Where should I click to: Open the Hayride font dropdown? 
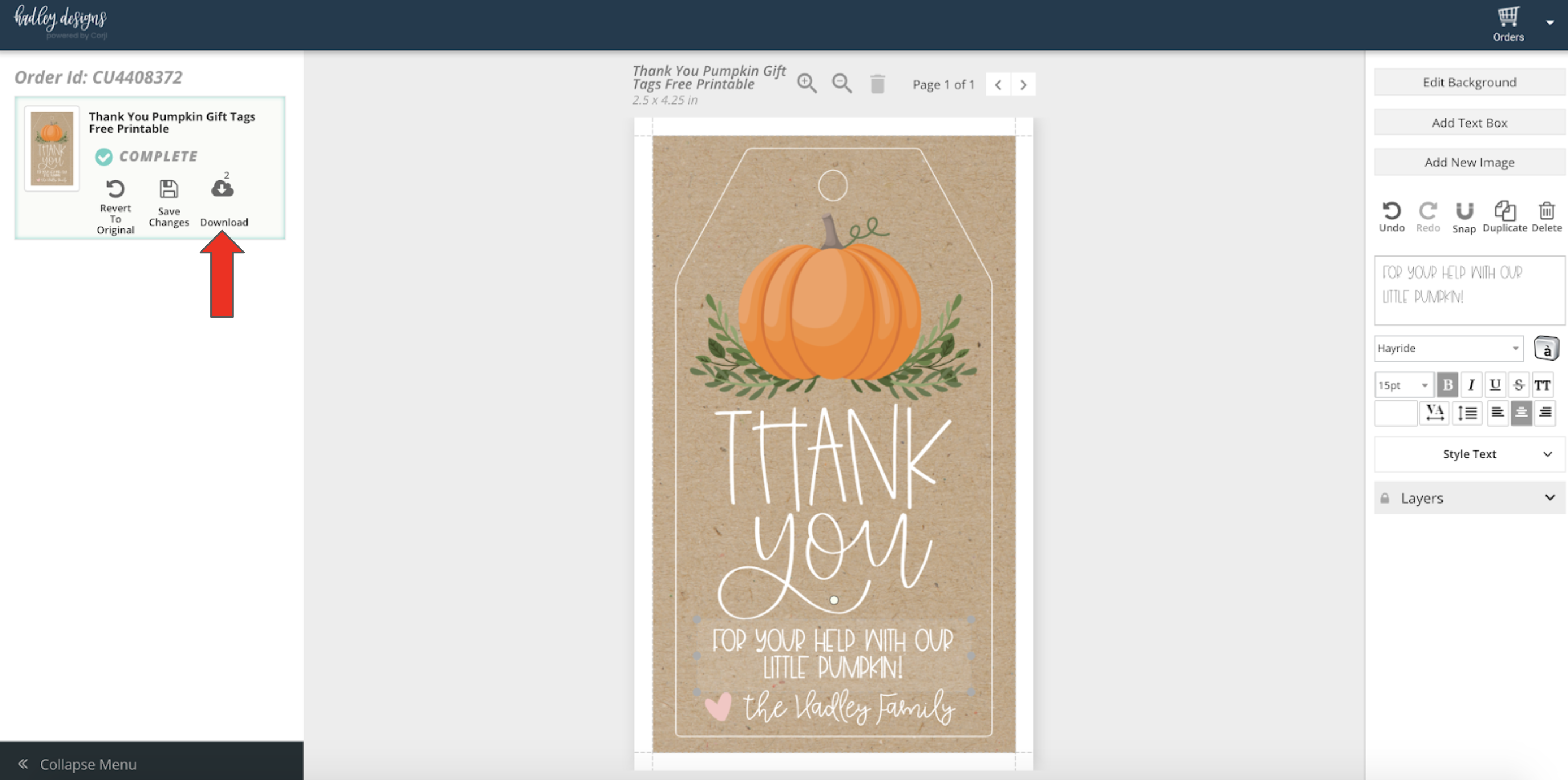(x=1448, y=348)
